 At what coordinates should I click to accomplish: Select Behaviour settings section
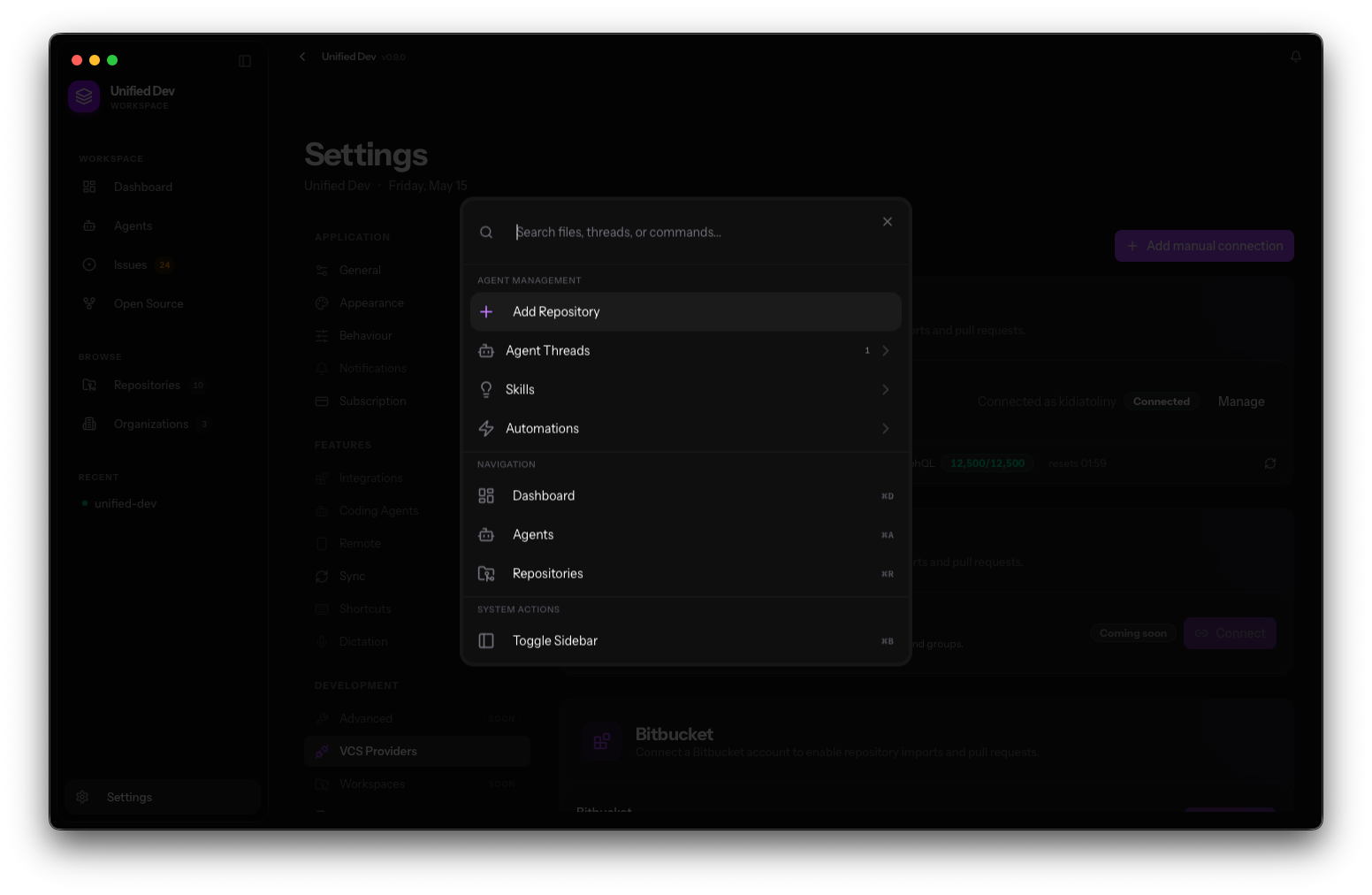click(x=417, y=336)
